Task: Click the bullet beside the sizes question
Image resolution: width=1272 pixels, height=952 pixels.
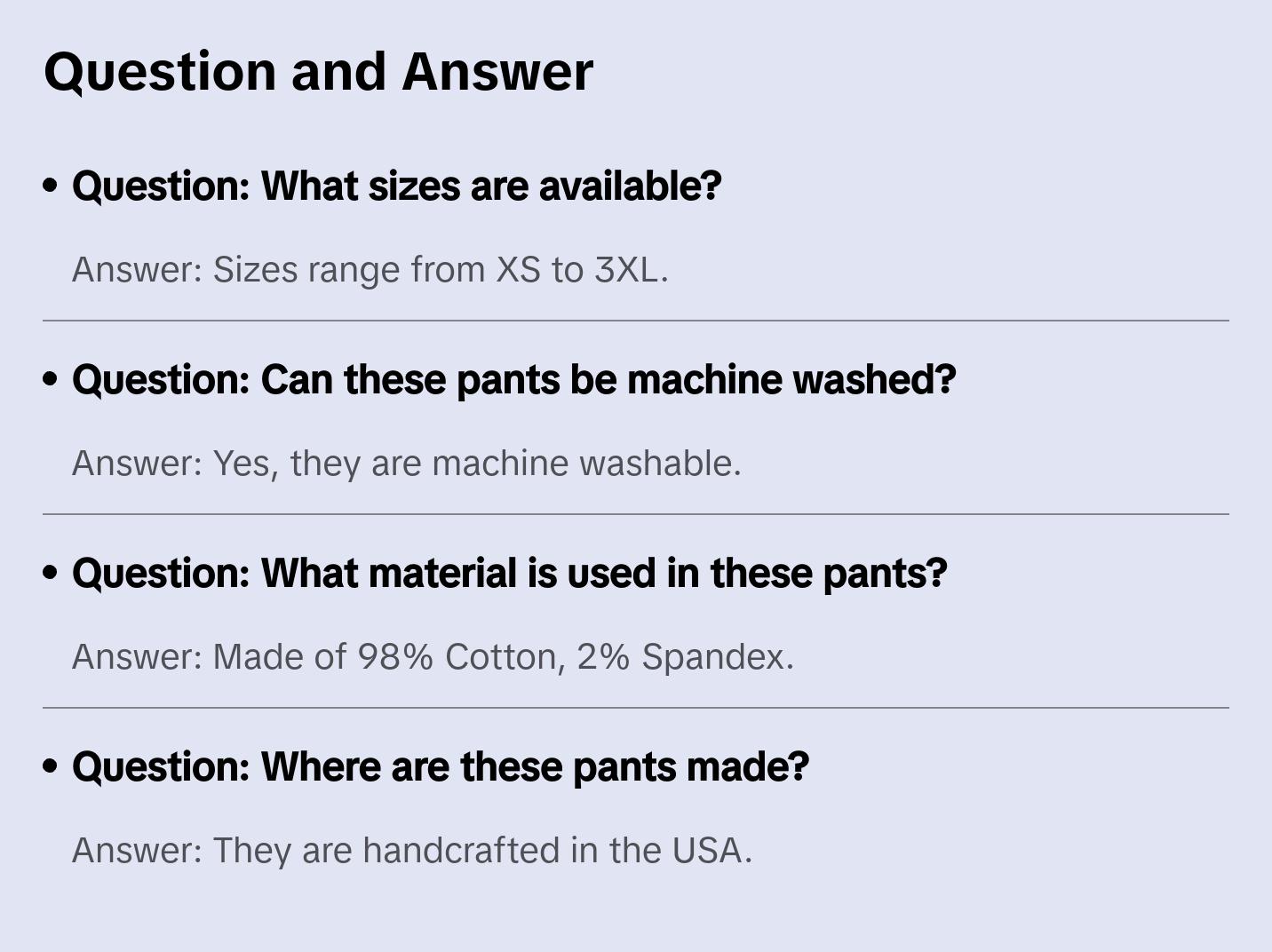Action: click(x=51, y=186)
